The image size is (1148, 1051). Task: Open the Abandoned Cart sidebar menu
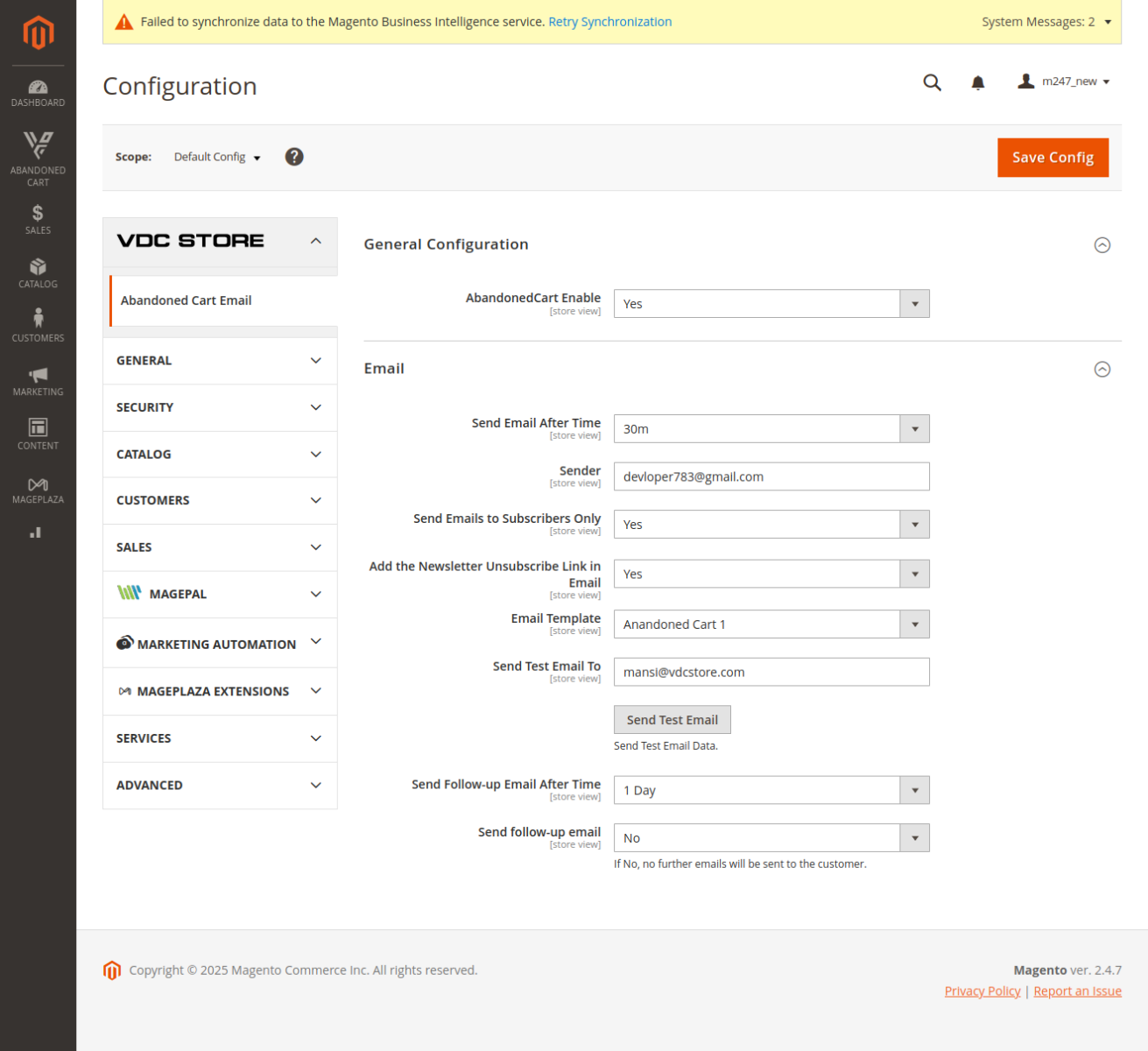point(38,158)
